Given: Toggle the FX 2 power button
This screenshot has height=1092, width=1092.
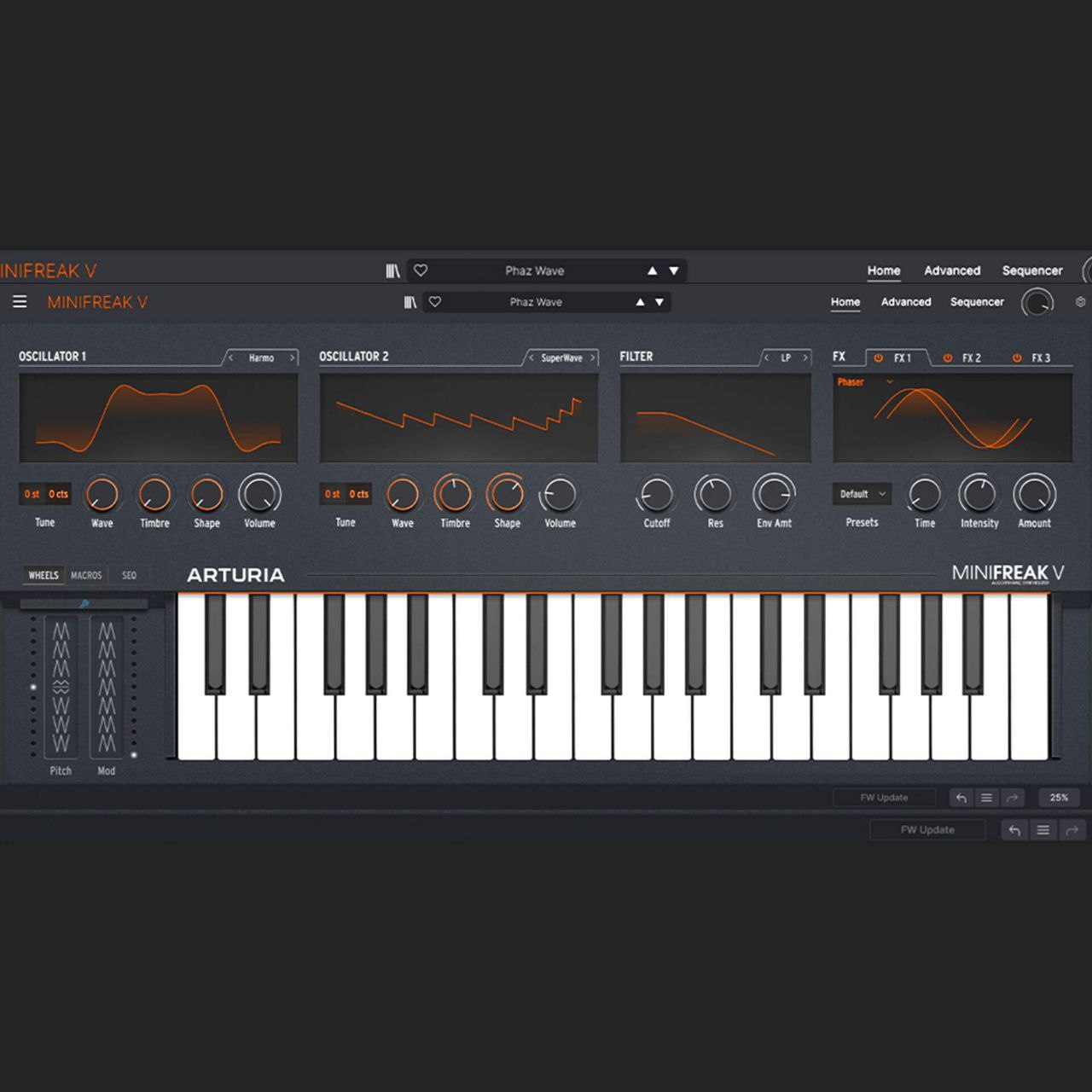Looking at the screenshot, I should click(947, 358).
